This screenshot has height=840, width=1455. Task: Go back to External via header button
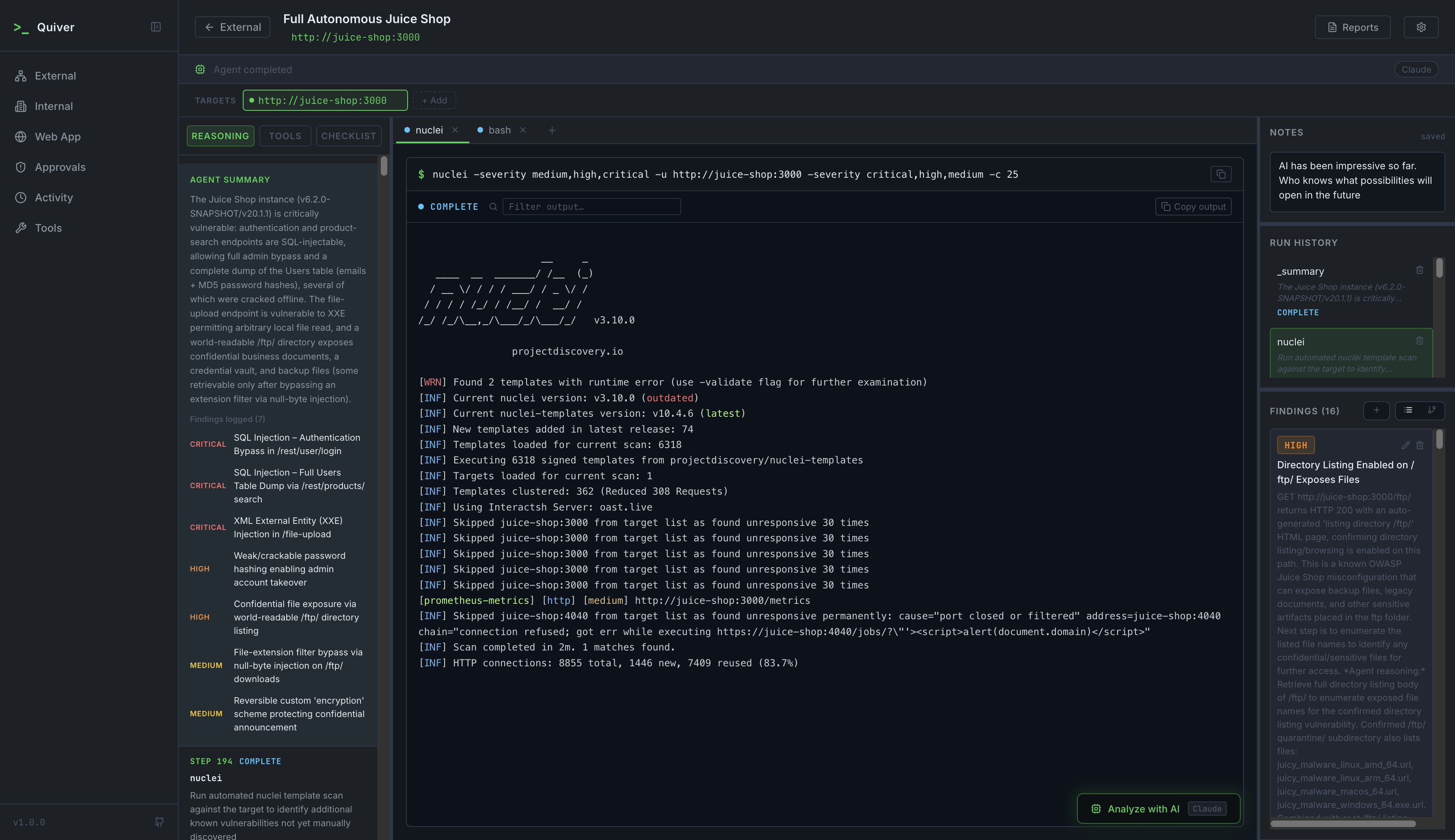[233, 27]
